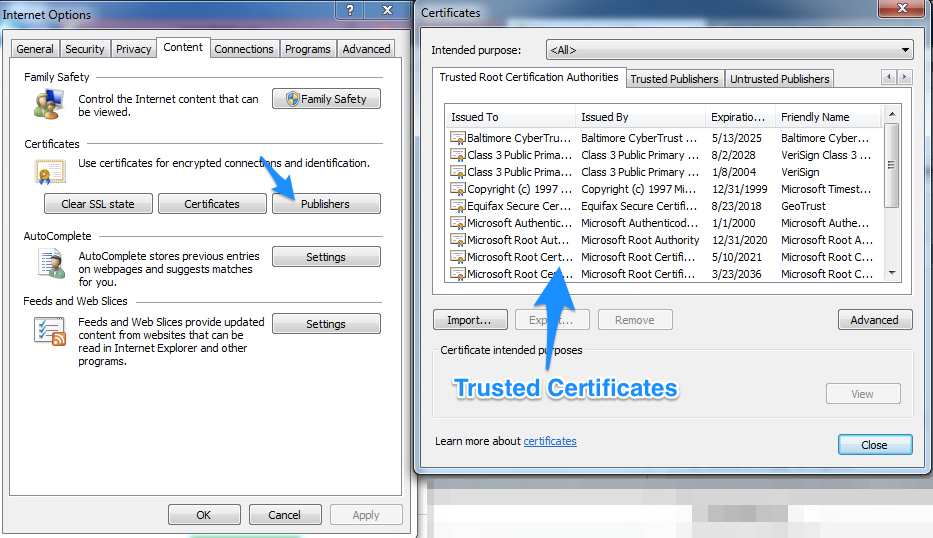933x538 pixels.
Task: Select the Content tab
Action: click(183, 47)
